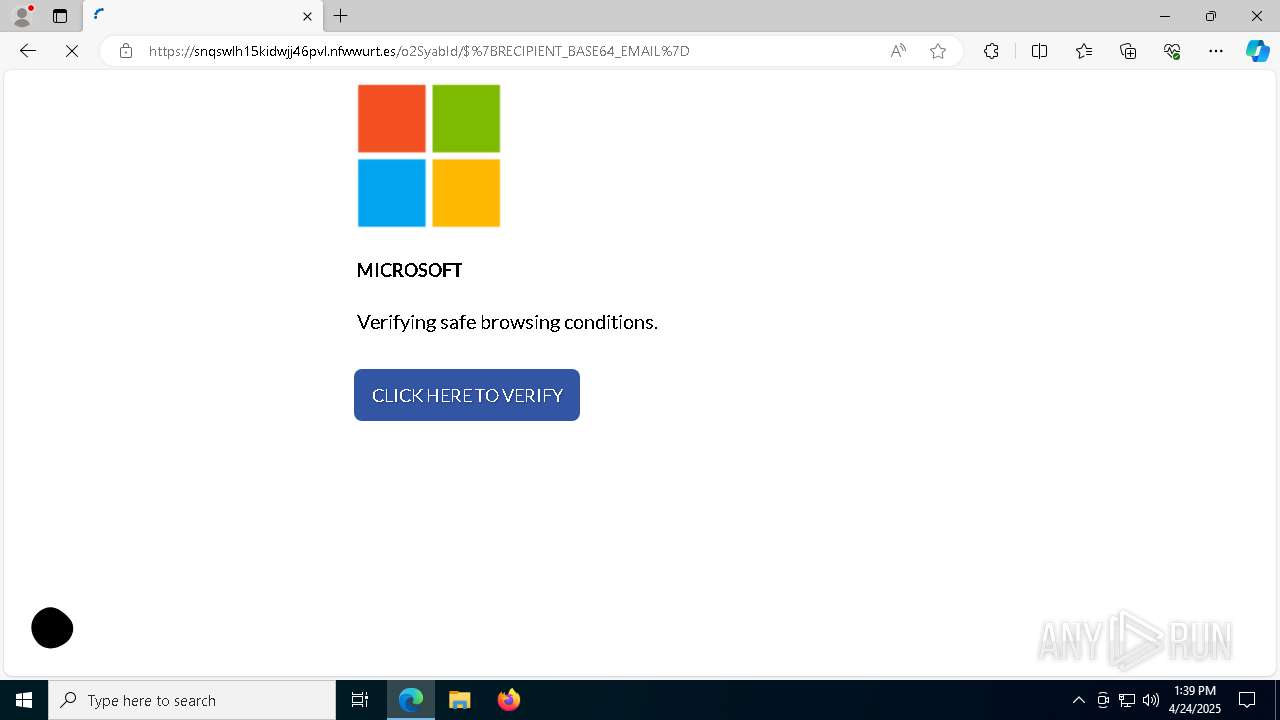The height and width of the screenshot is (720, 1280).
Task: Show hidden system tray icons chevron
Action: pyautogui.click(x=1078, y=700)
